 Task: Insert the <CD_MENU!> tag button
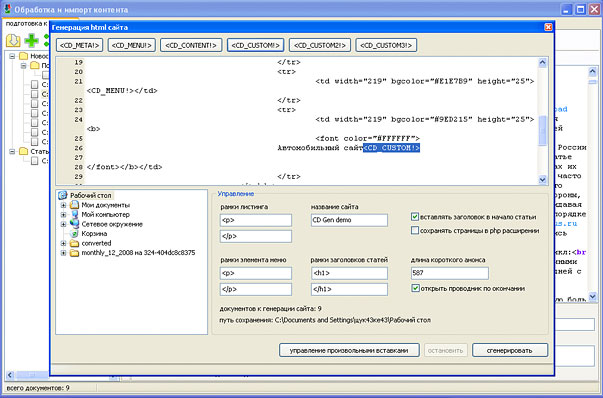click(x=132, y=45)
